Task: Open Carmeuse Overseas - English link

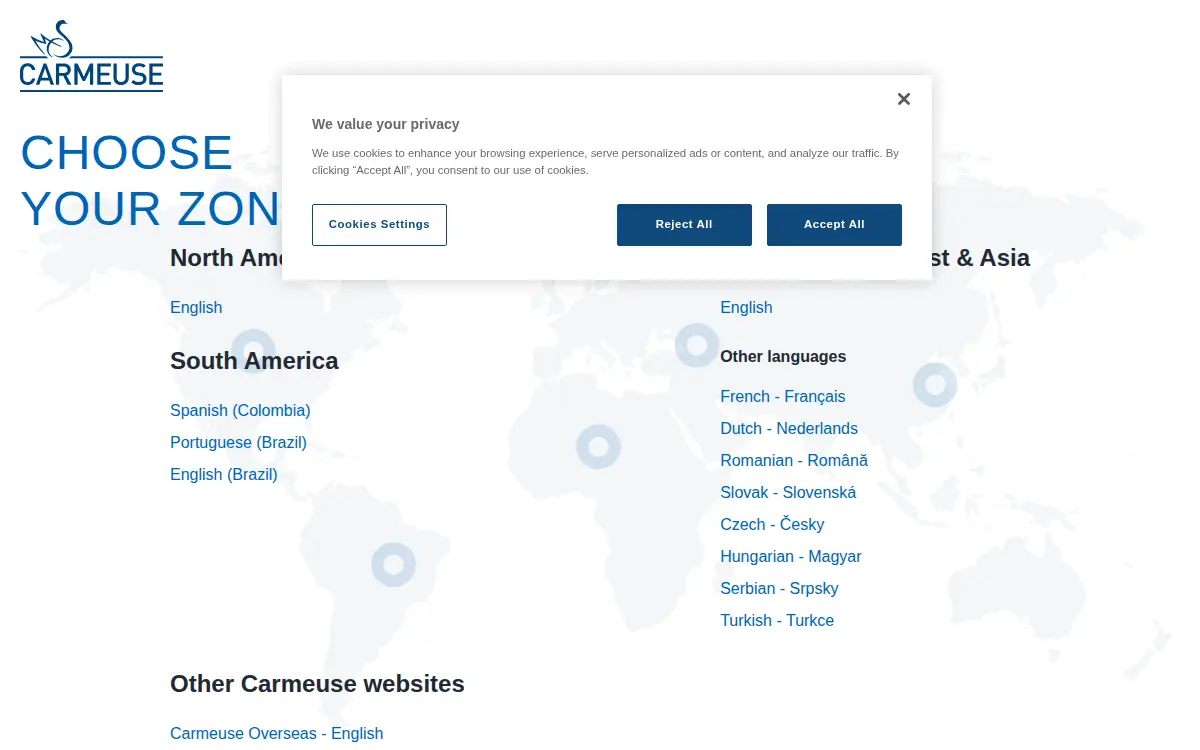Action: coord(277,734)
